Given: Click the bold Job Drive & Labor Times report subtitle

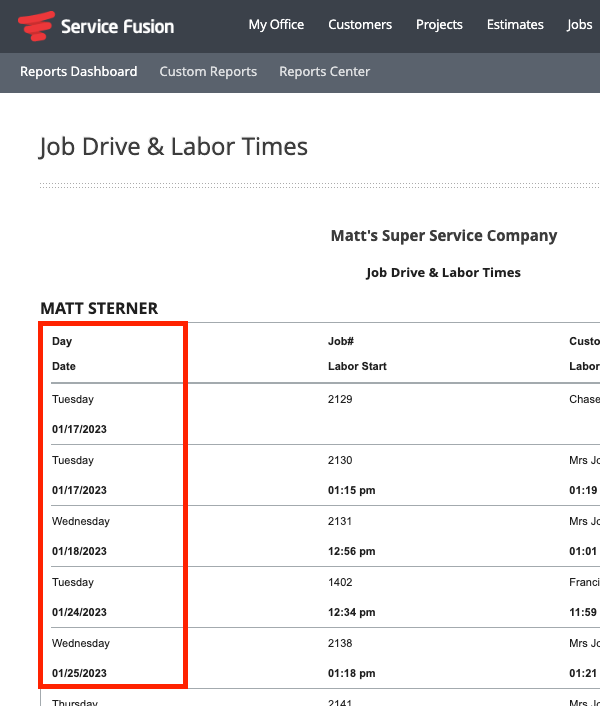Looking at the screenshot, I should click(x=443, y=272).
